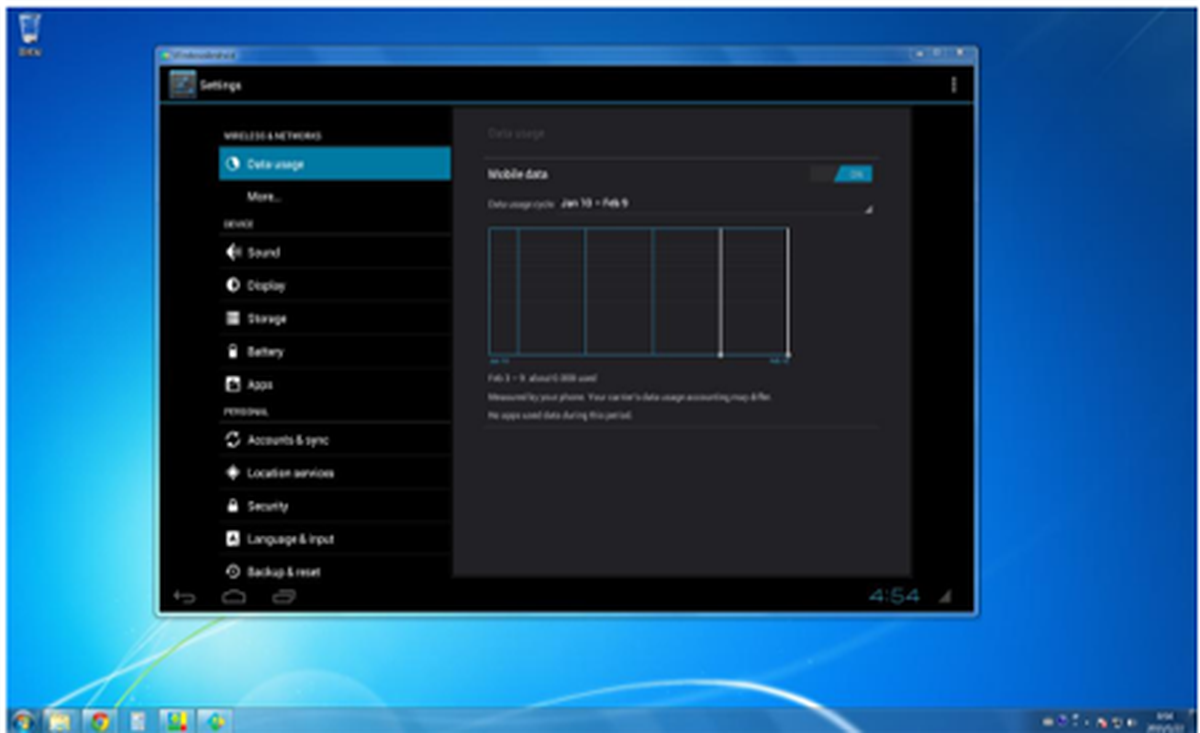The image size is (1200, 733).
Task: Launch File Explorer from the taskbar
Action: click(59, 720)
